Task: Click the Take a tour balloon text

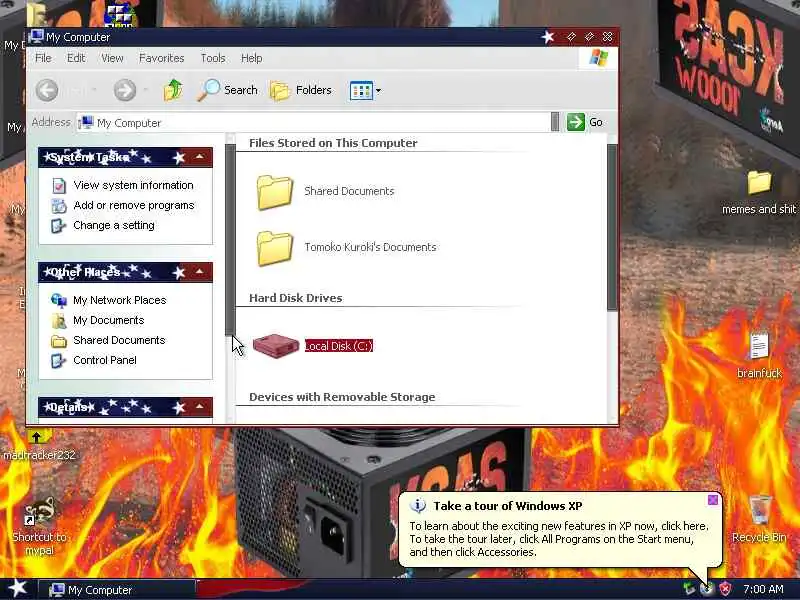Action: (x=558, y=539)
